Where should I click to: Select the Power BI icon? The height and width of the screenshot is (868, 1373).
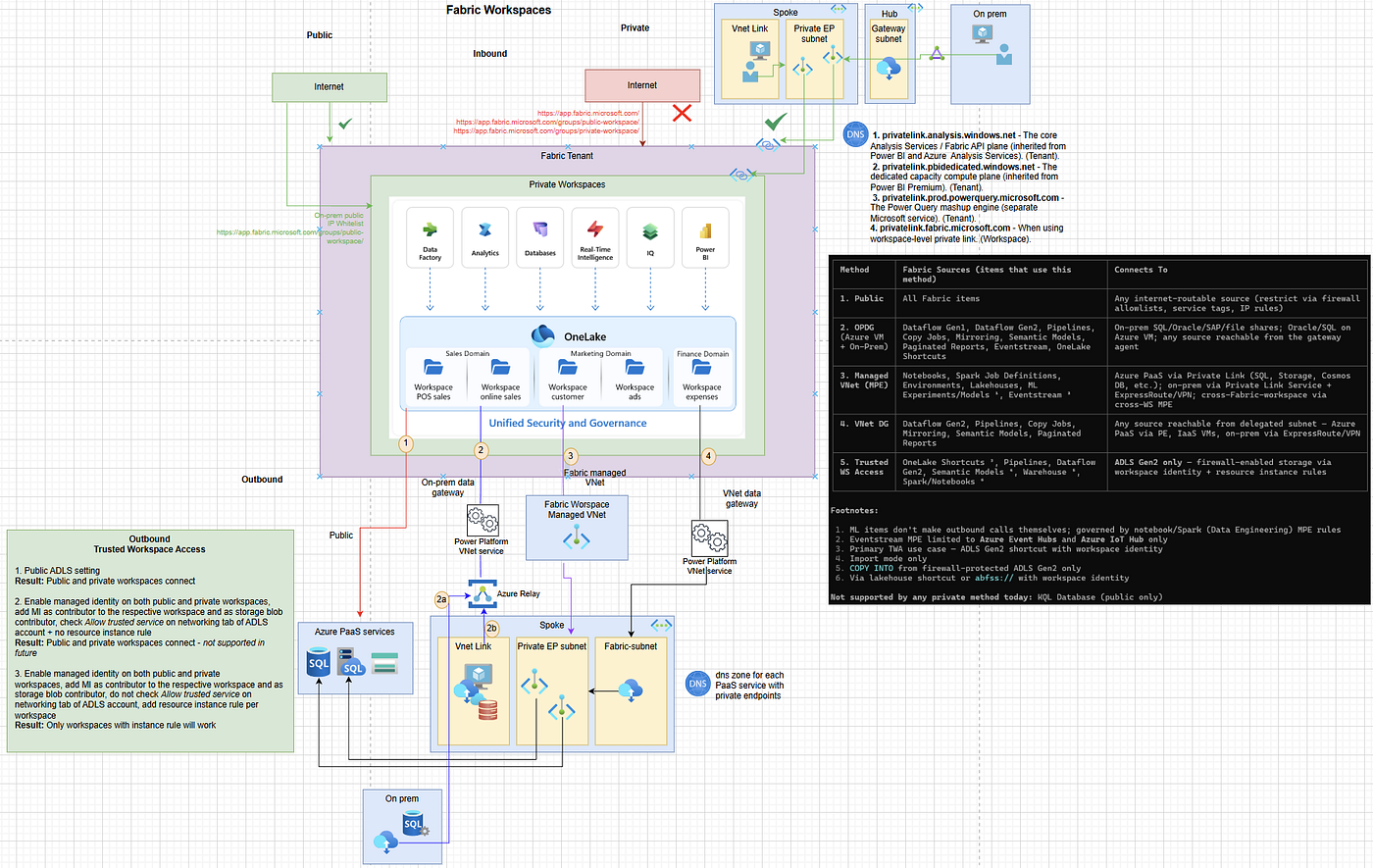pyautogui.click(x=705, y=231)
